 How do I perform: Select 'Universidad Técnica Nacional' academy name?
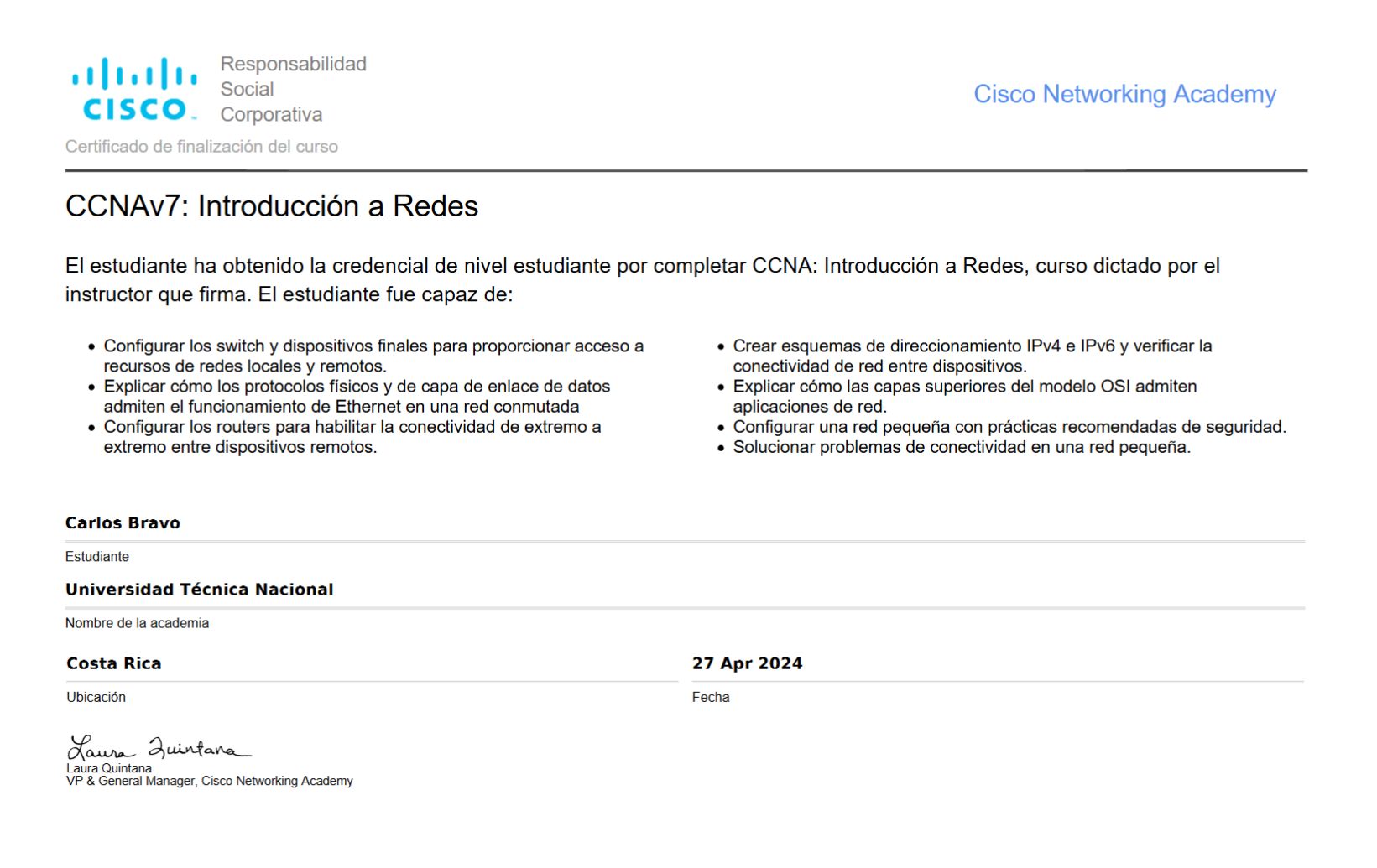200,590
